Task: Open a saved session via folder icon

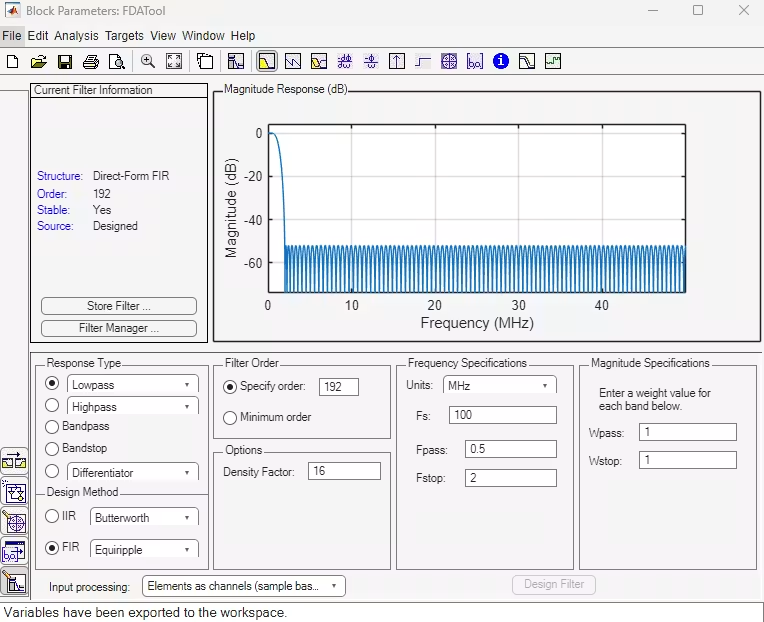Action: click(38, 61)
